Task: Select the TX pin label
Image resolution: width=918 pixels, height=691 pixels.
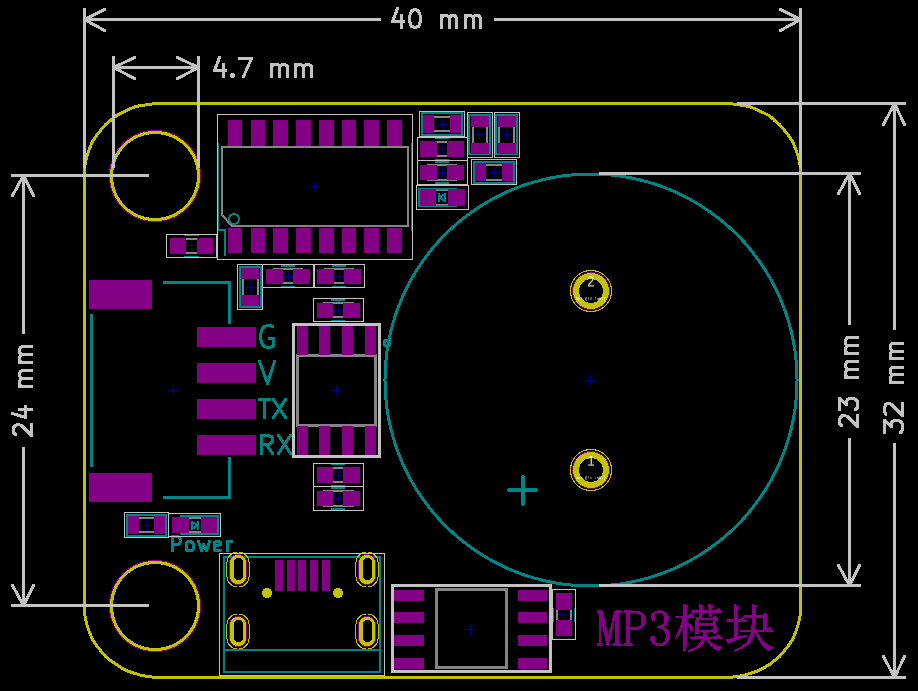Action: [x=273, y=409]
